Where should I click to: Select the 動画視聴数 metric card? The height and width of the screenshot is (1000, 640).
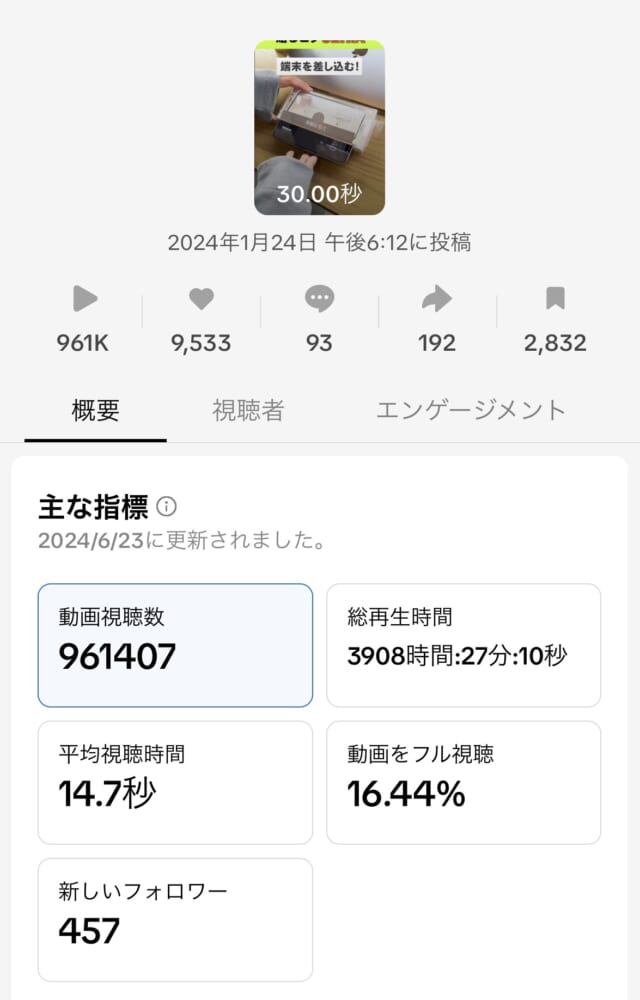[x=175, y=645]
